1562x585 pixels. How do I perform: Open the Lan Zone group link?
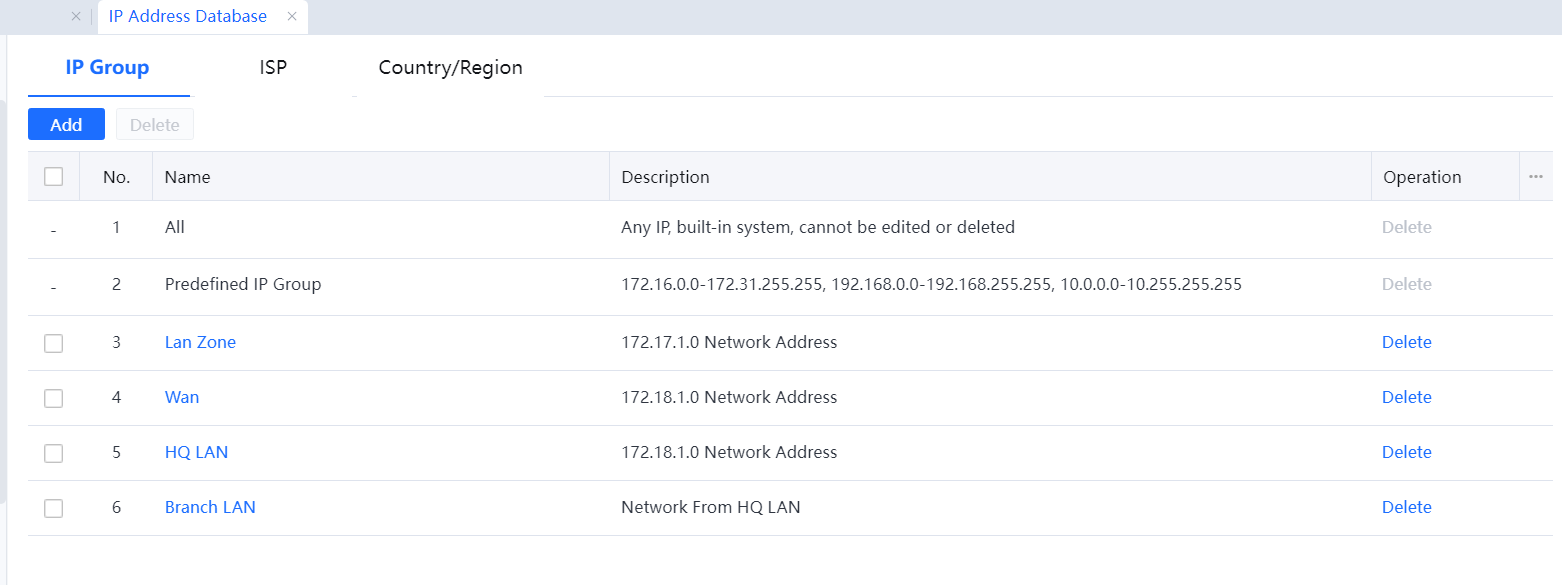tap(200, 342)
